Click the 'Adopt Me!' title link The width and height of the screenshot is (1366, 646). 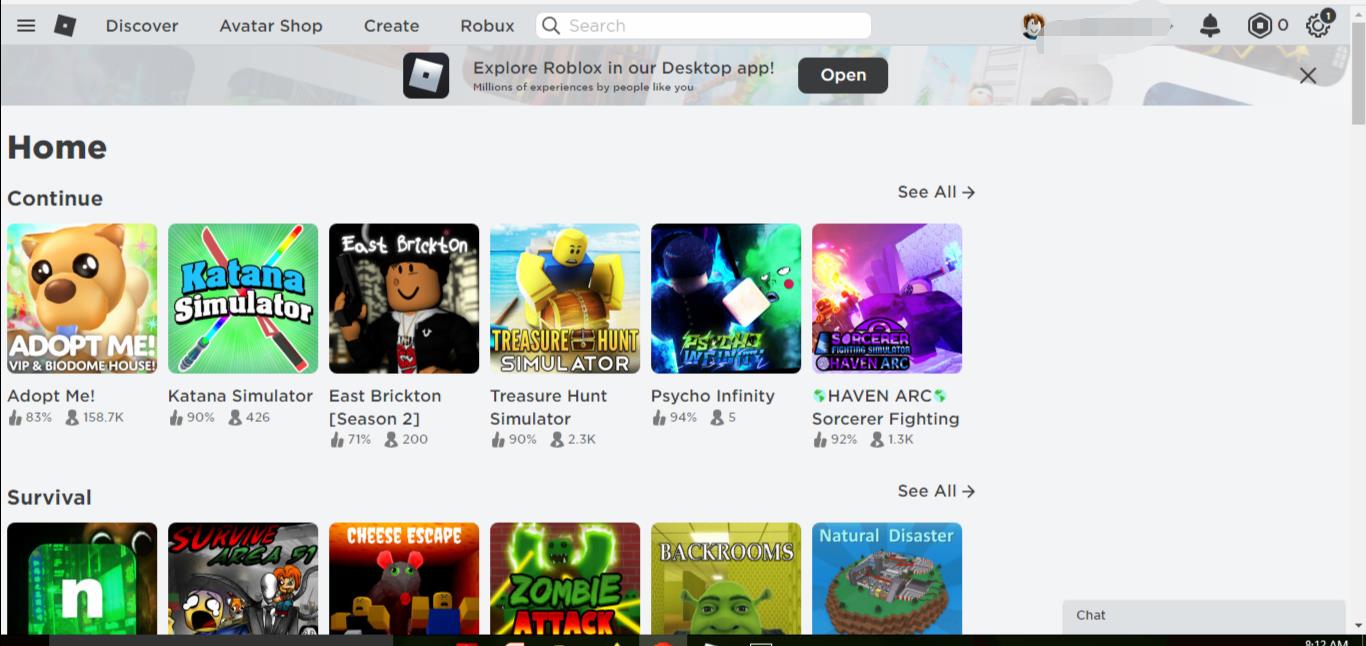(51, 396)
